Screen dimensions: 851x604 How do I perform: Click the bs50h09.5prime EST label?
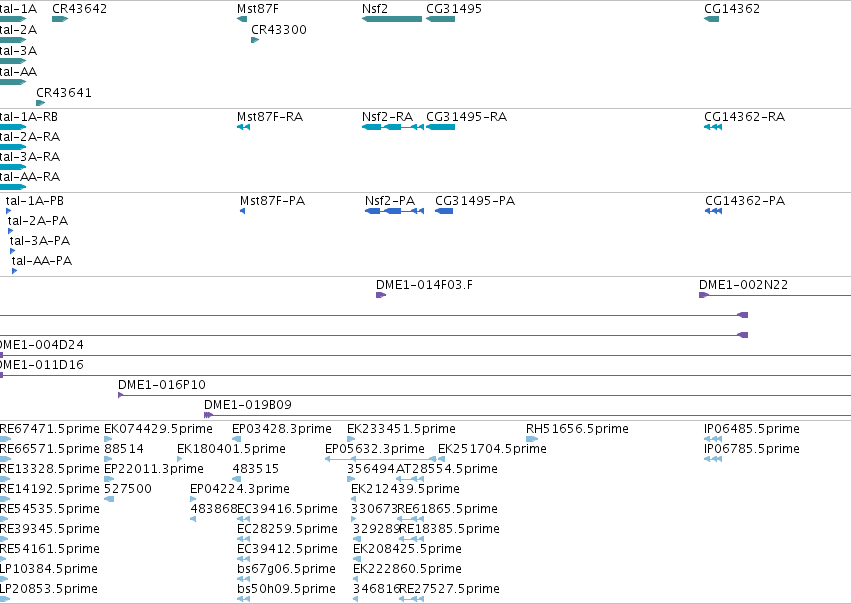click(286, 589)
